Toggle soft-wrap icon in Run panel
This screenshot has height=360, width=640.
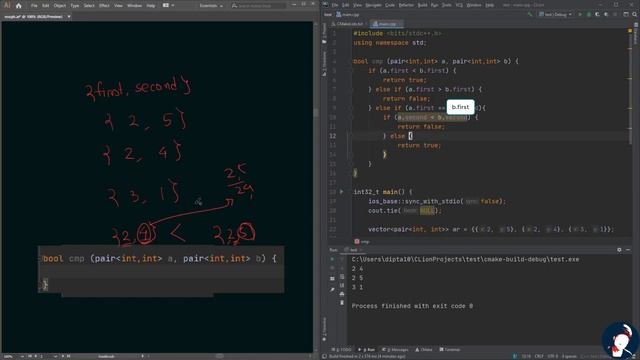point(342,277)
